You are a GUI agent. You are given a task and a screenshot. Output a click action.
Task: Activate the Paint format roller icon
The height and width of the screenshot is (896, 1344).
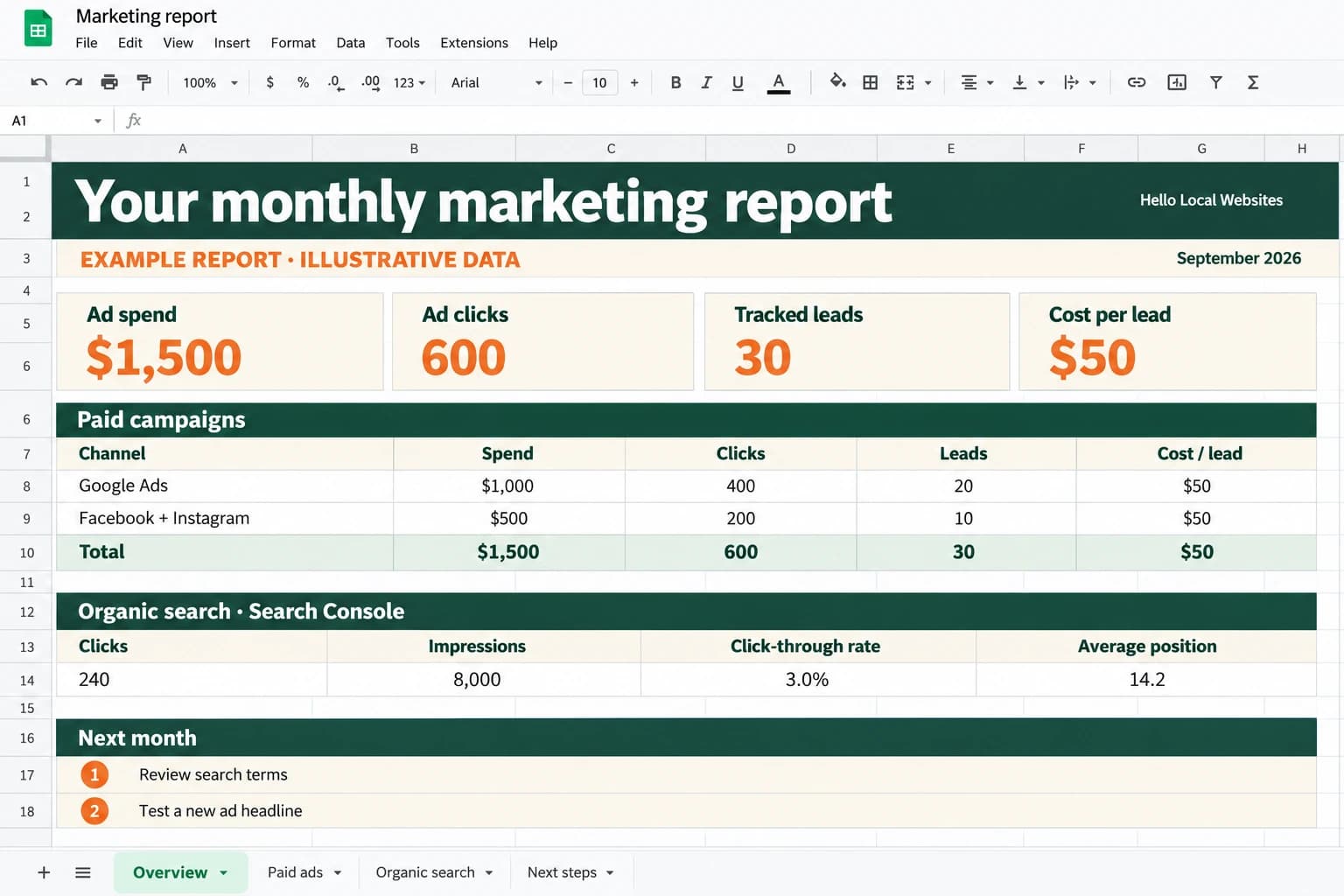[x=143, y=82]
